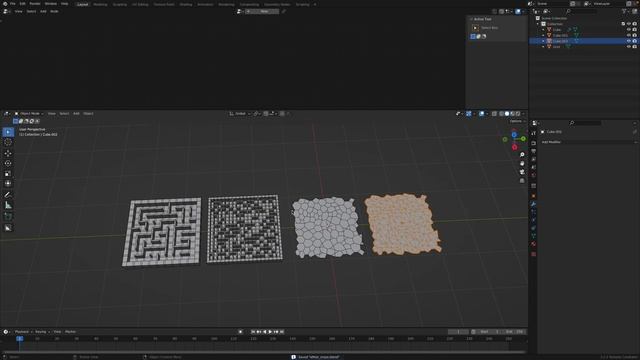Switch to the Modeling workspace tab
The height and width of the screenshot is (360, 640).
coord(100,4)
